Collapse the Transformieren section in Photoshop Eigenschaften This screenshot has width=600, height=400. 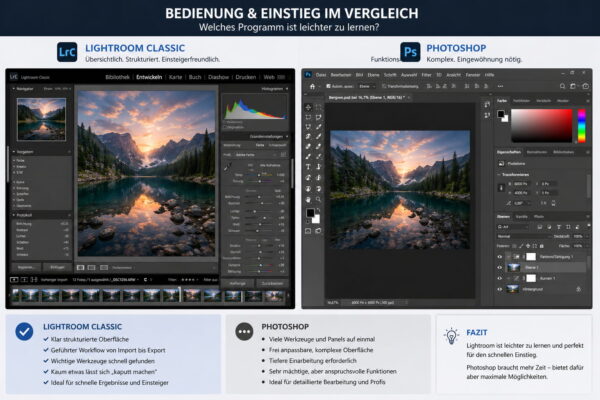tap(499, 175)
